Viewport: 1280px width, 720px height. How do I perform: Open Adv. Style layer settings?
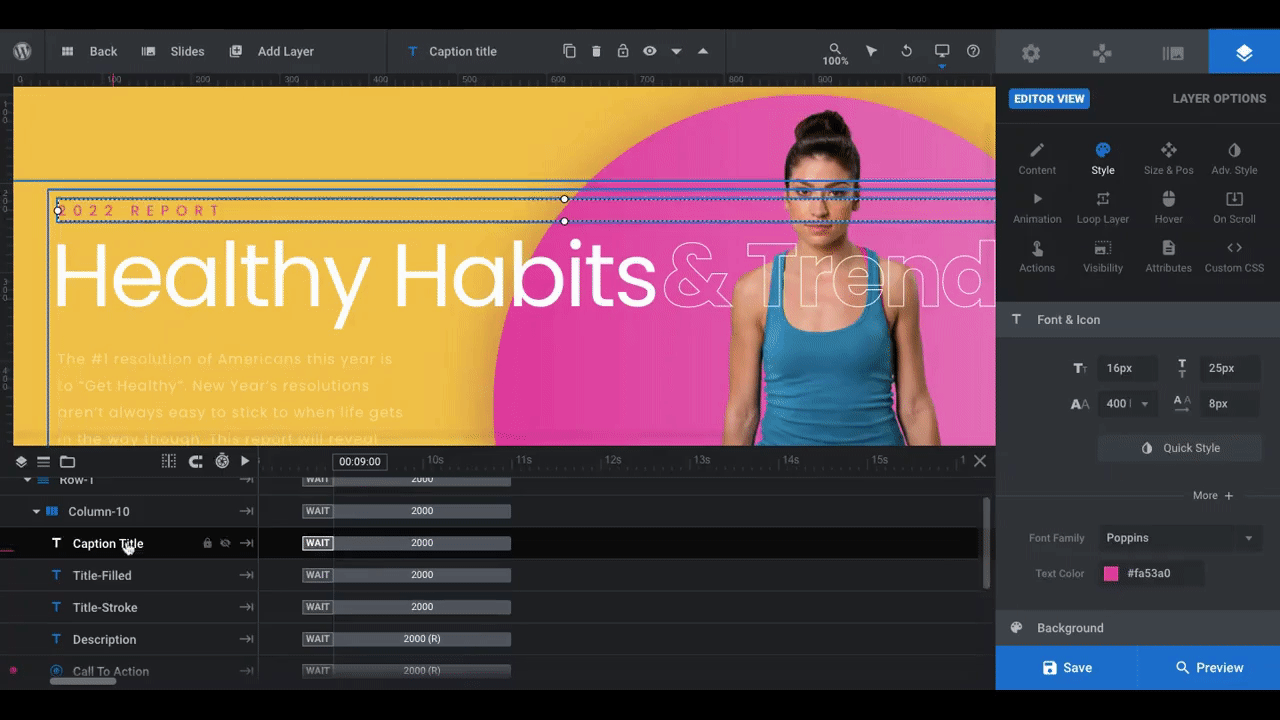pyautogui.click(x=1234, y=158)
